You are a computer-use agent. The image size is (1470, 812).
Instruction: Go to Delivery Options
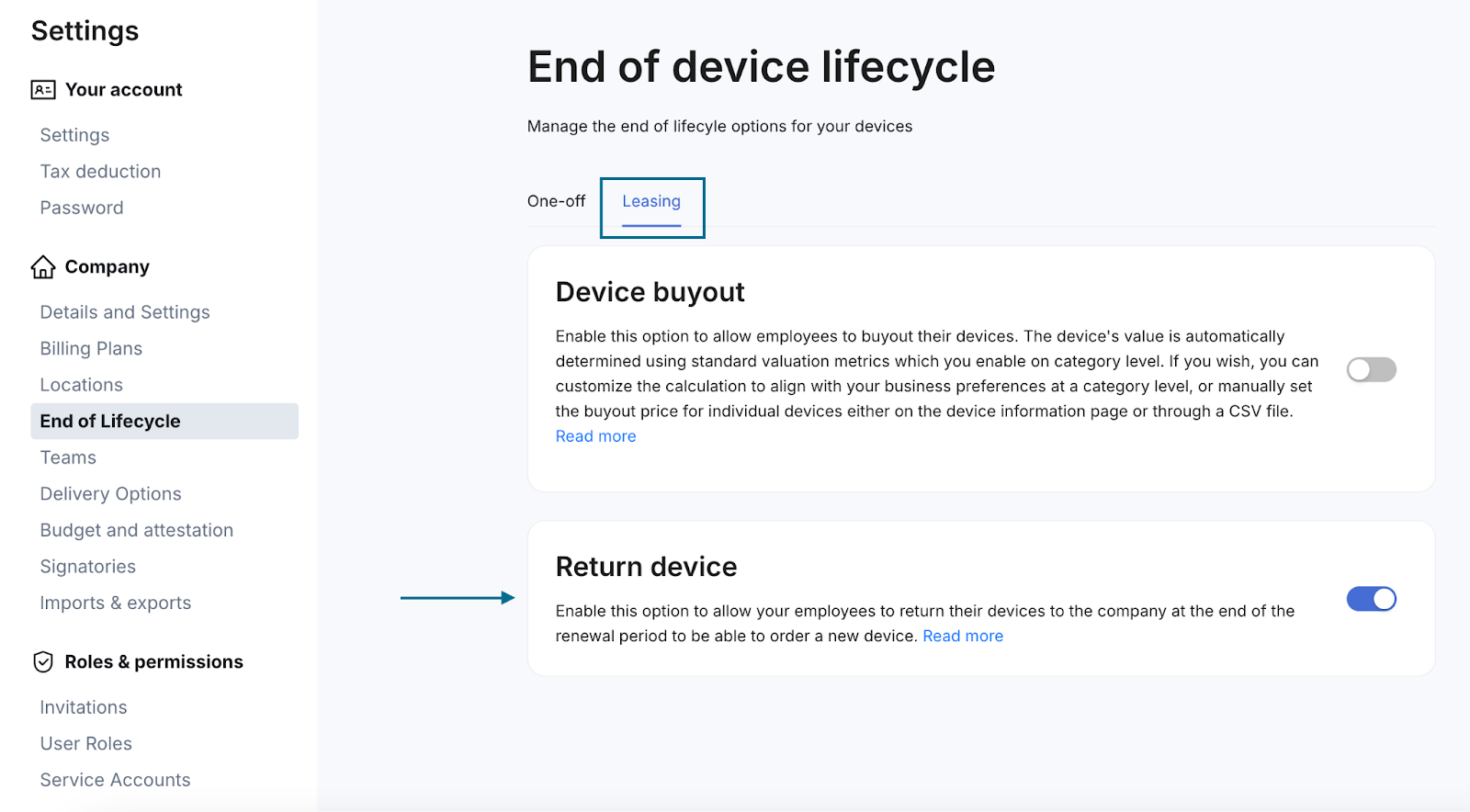pos(110,494)
